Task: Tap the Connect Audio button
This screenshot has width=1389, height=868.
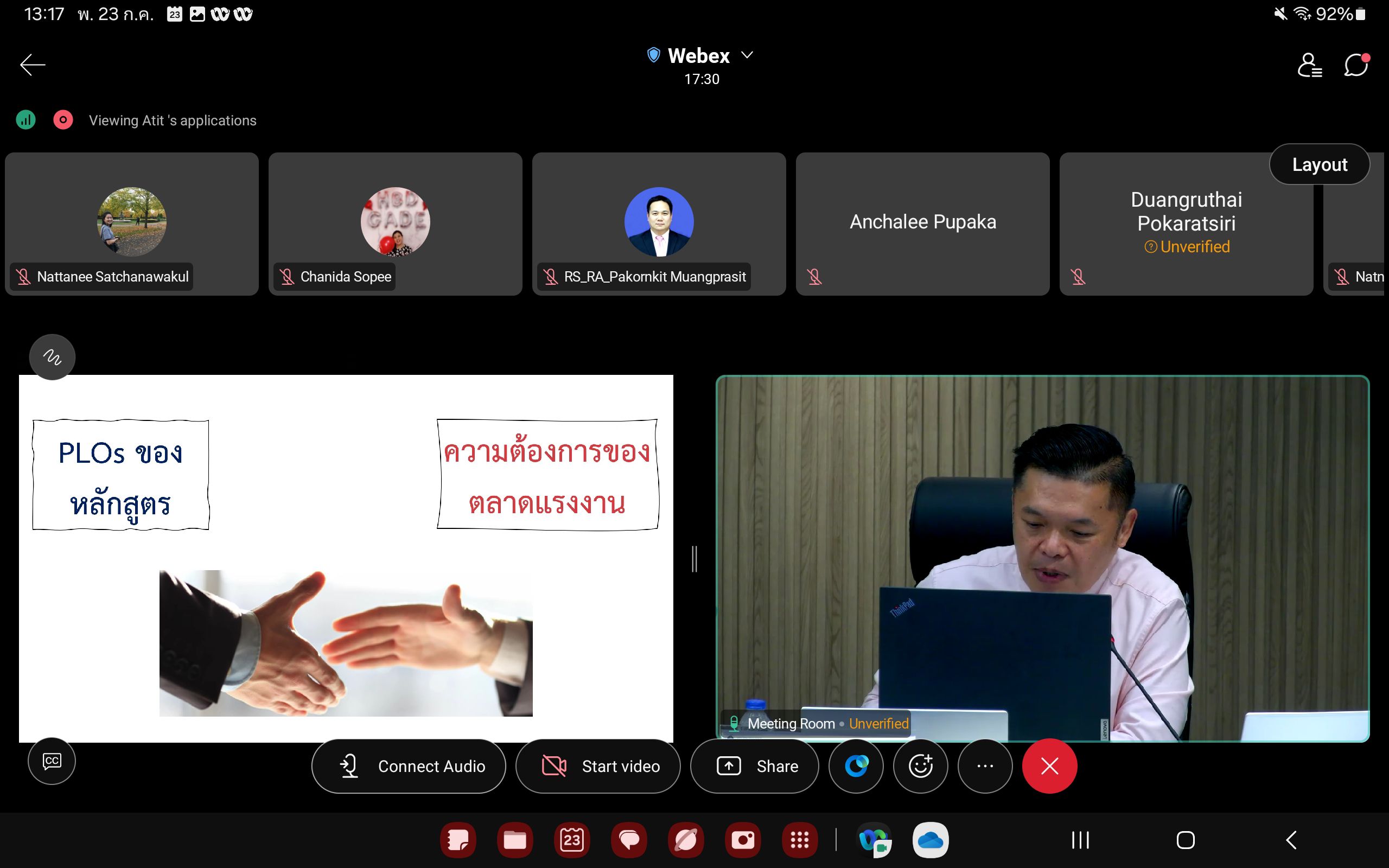Action: tap(409, 766)
